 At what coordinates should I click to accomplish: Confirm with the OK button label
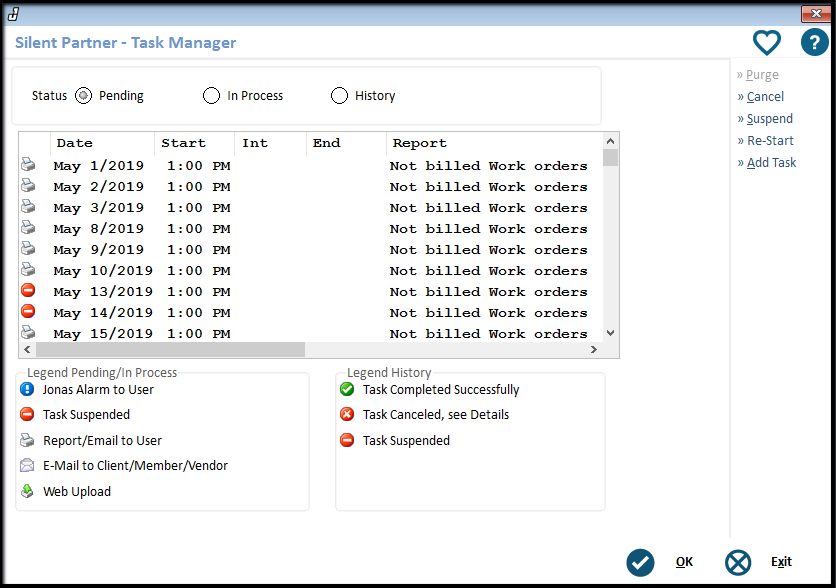point(684,562)
